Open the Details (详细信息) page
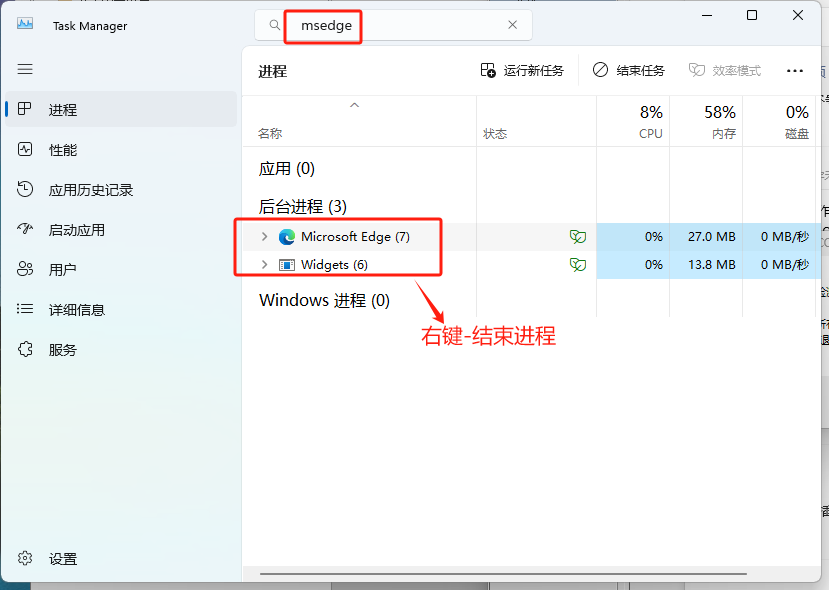829x590 pixels. pyautogui.click(x=76, y=310)
